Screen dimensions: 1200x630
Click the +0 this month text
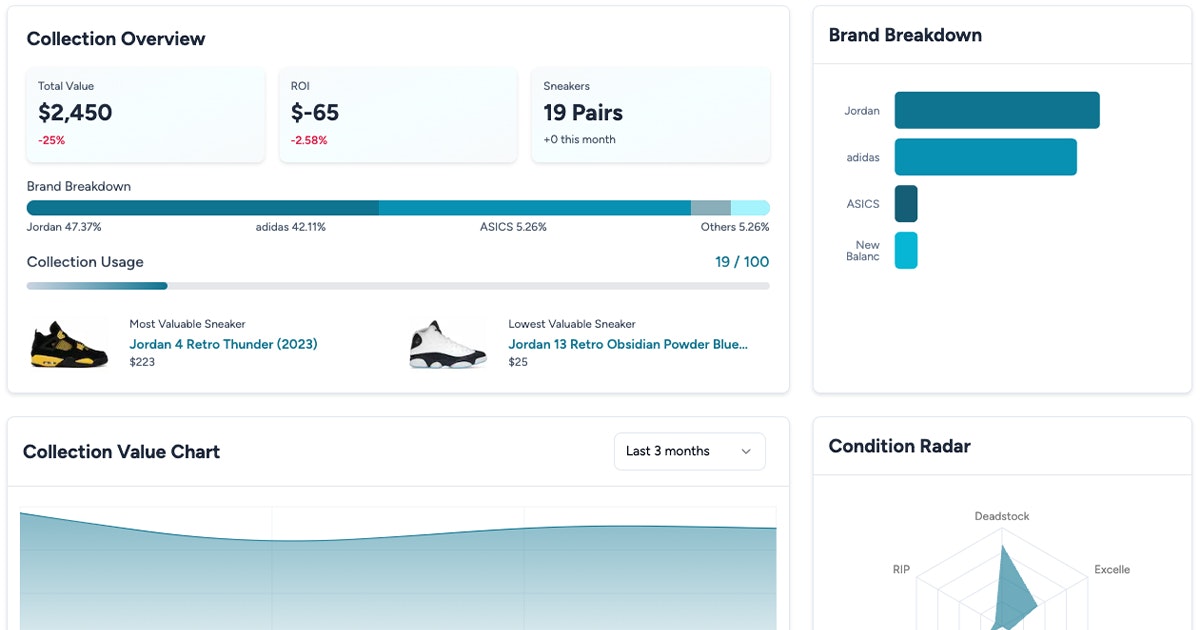pyautogui.click(x=580, y=140)
